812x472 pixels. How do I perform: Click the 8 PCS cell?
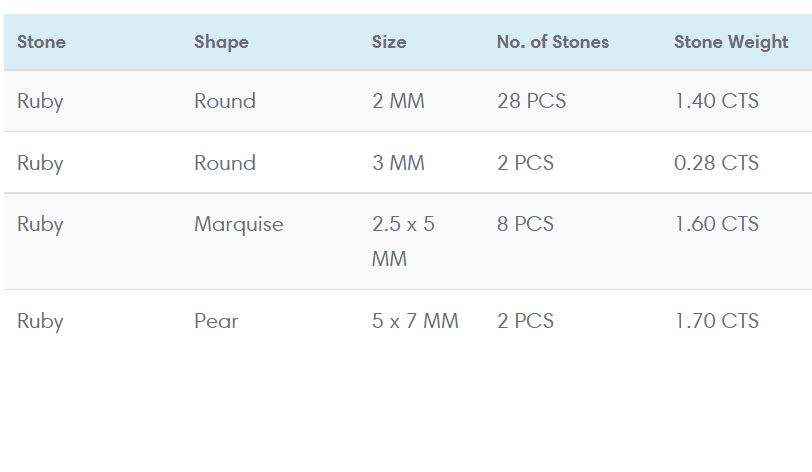coord(525,224)
